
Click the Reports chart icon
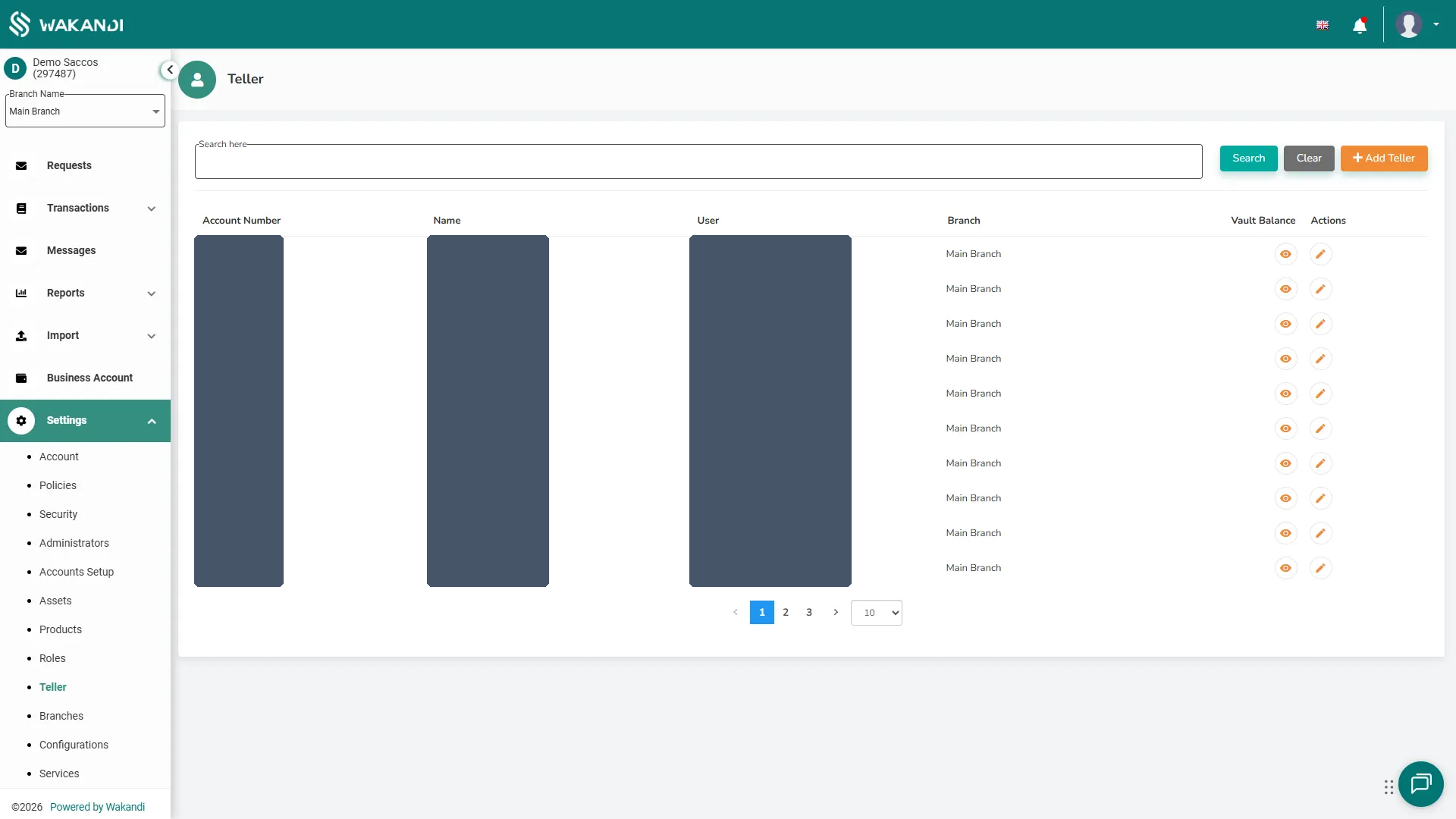coord(21,293)
